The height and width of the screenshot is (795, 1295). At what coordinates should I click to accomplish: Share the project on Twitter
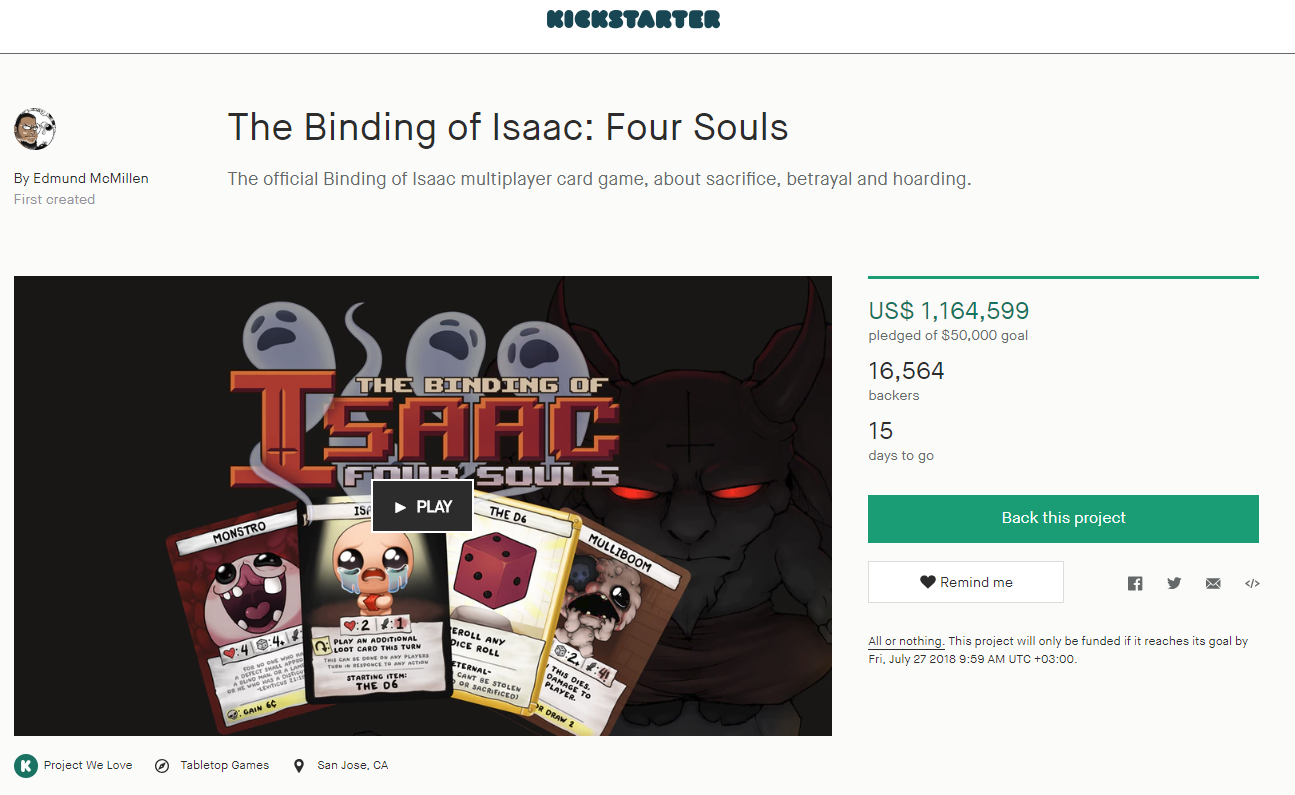coord(1174,583)
